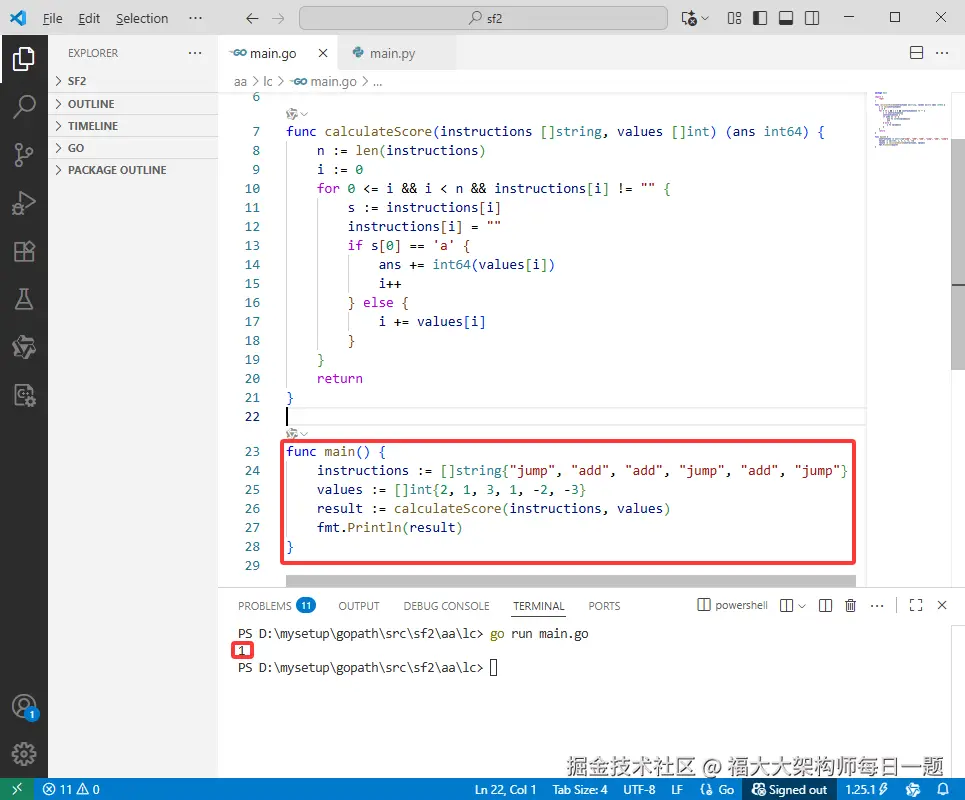Switch to main.py tab

coord(392,54)
